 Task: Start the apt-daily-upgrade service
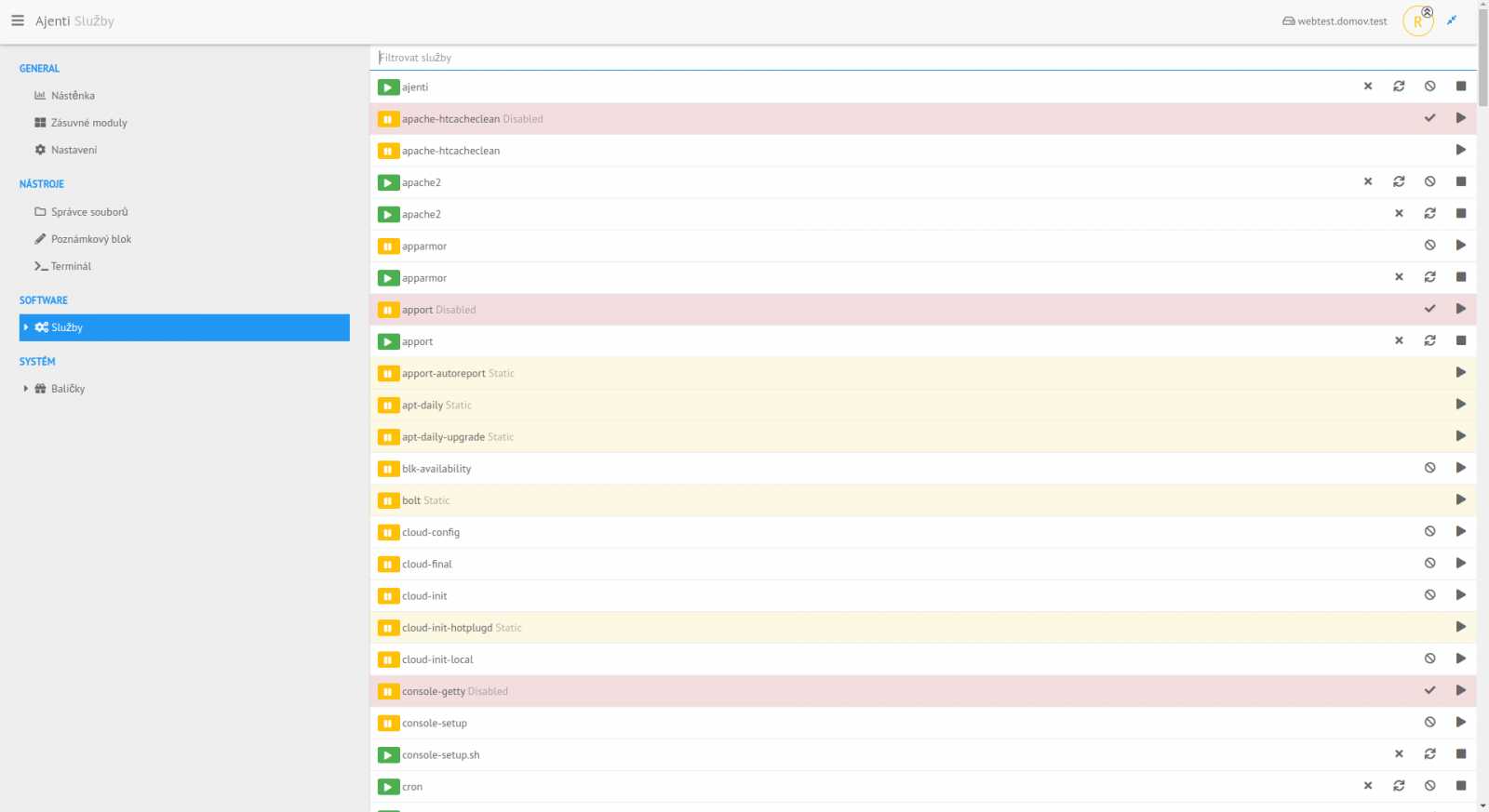tap(1461, 436)
